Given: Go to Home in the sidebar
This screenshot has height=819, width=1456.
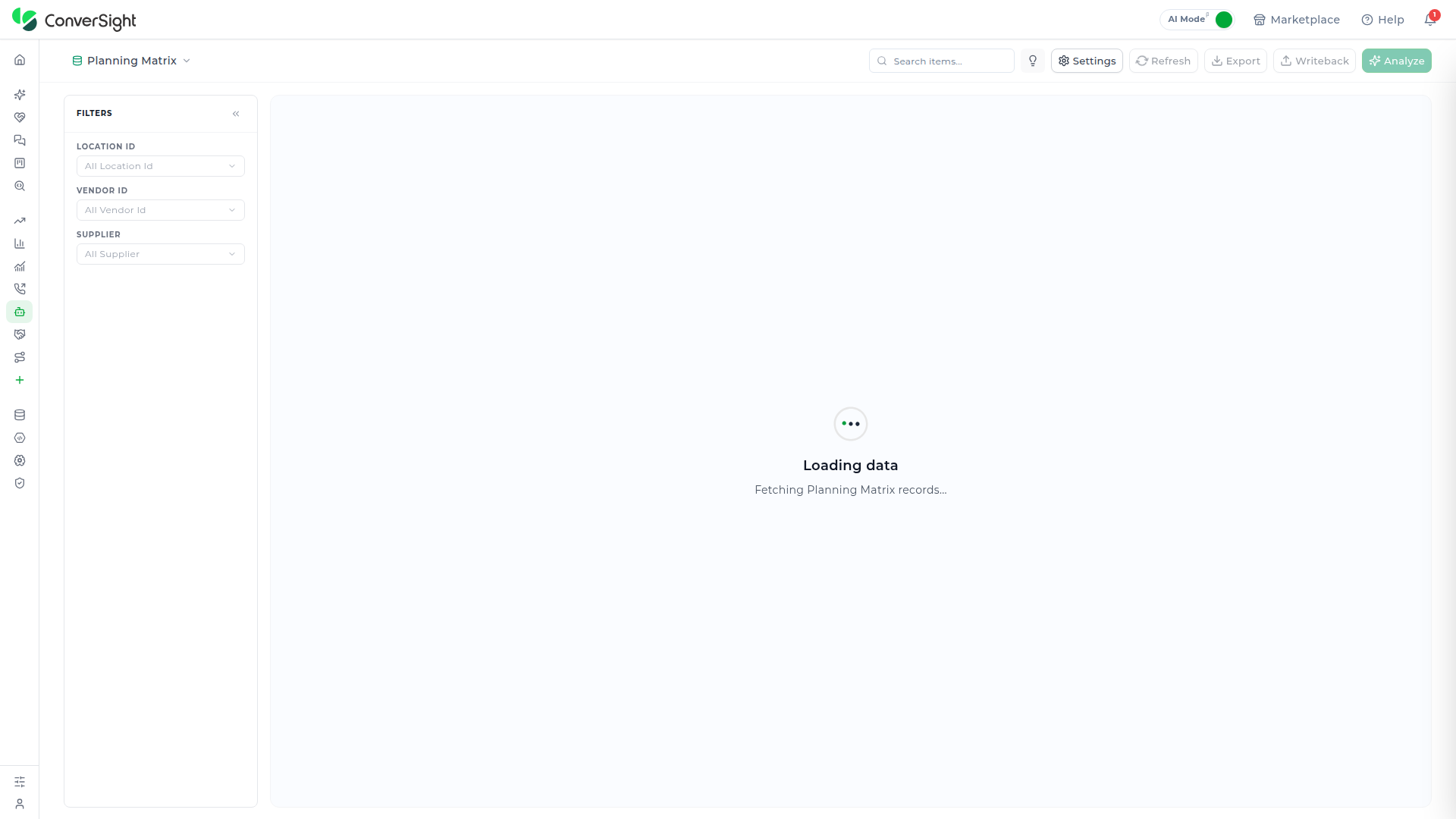Looking at the screenshot, I should point(20,60).
